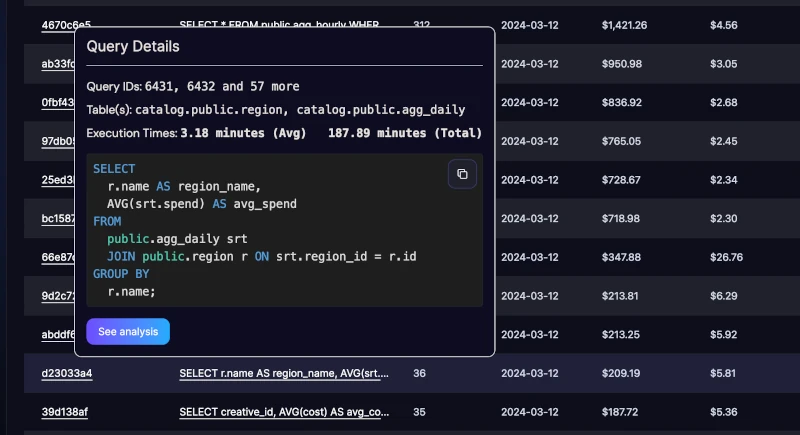Select the $347.88 cost cell
This screenshot has height=435, width=800.
[x=621, y=257]
